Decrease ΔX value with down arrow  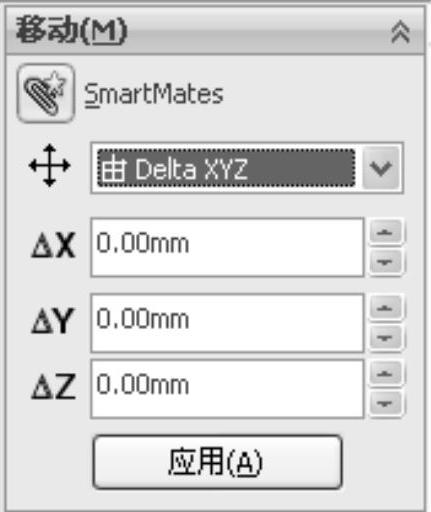coord(386,262)
